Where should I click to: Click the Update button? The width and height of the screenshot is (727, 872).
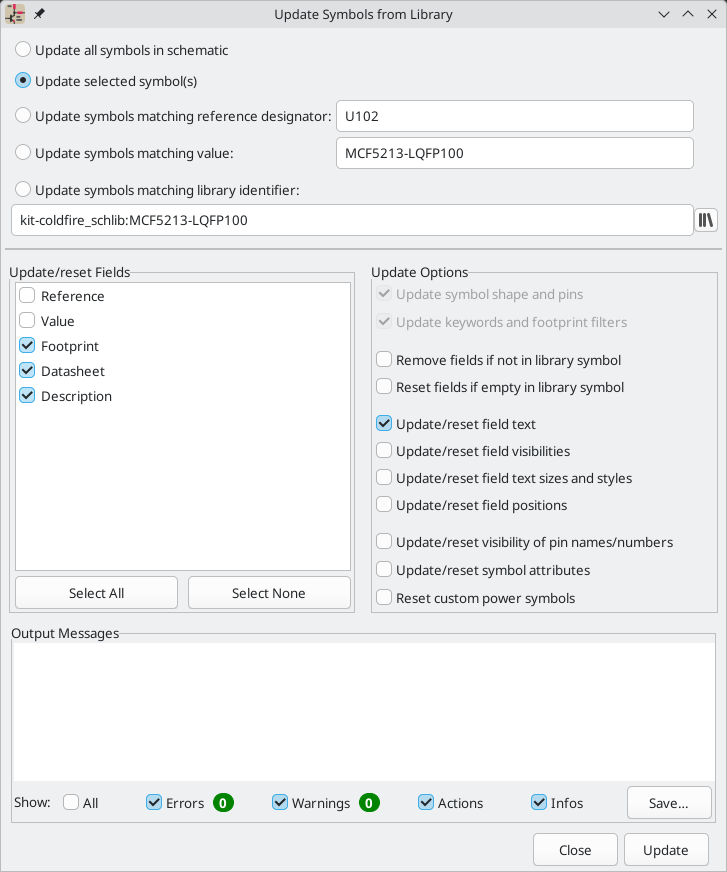[x=666, y=850]
